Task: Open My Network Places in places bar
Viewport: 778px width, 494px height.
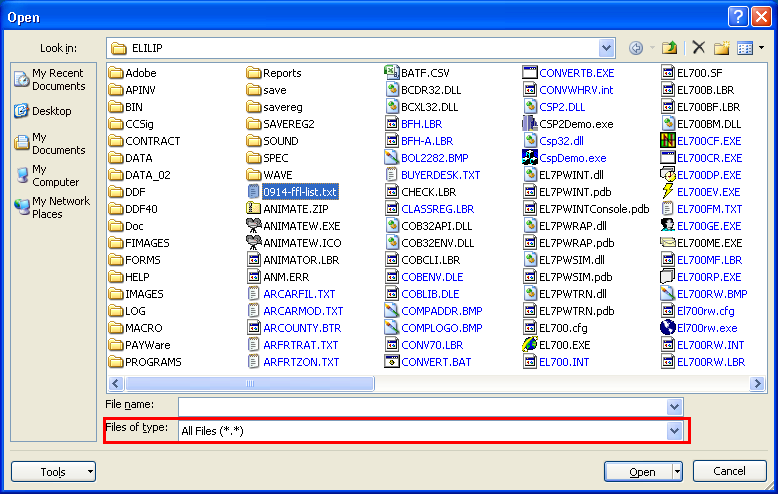Action: (x=53, y=207)
